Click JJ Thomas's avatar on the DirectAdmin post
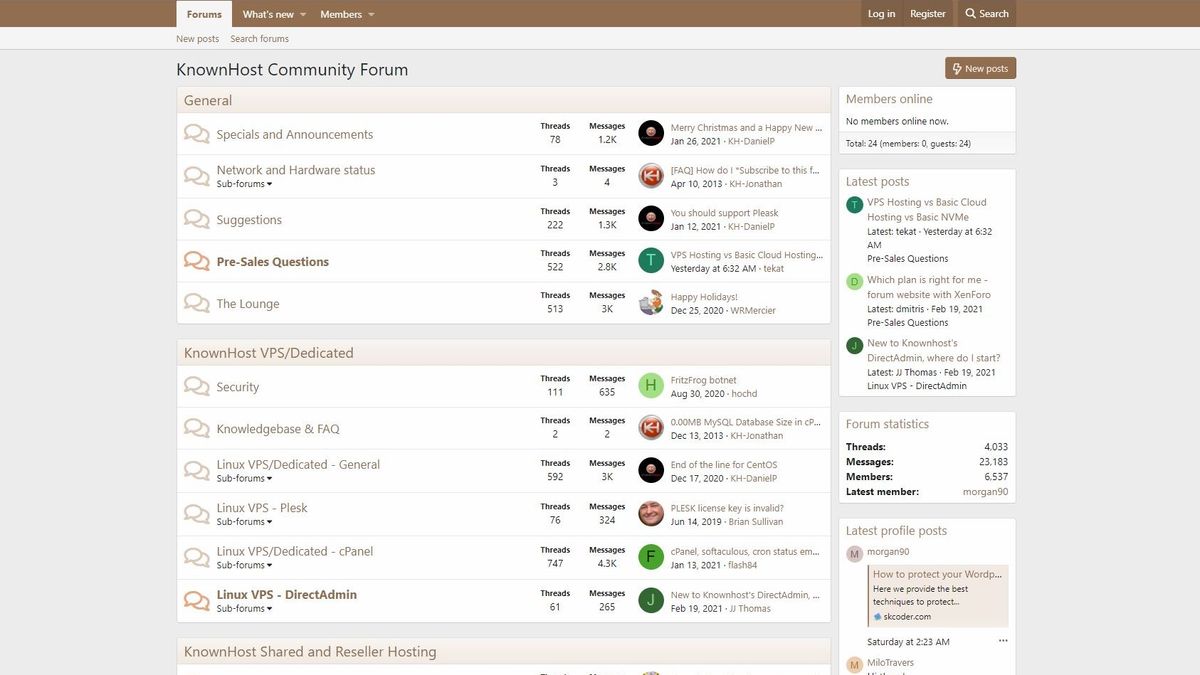Screen dimensions: 1200x675 [x=651, y=600]
